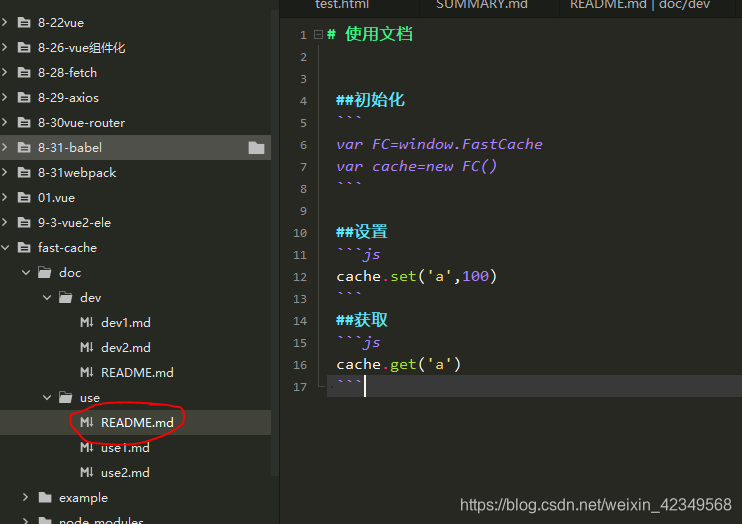Select the 8-31-babel folder name
Screen dimensions: 742x524
(70, 148)
